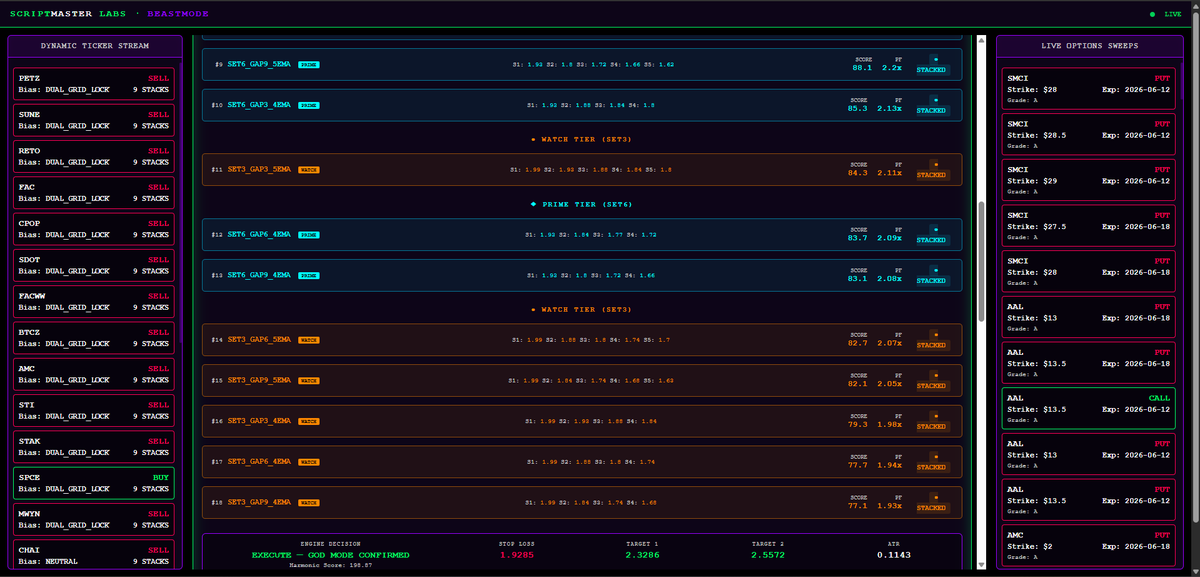Select strategy row SET3_GAP3_5EMA

(x=582, y=170)
